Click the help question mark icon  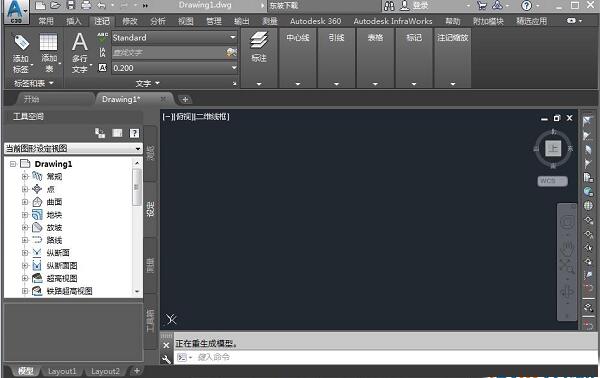[527, 5]
